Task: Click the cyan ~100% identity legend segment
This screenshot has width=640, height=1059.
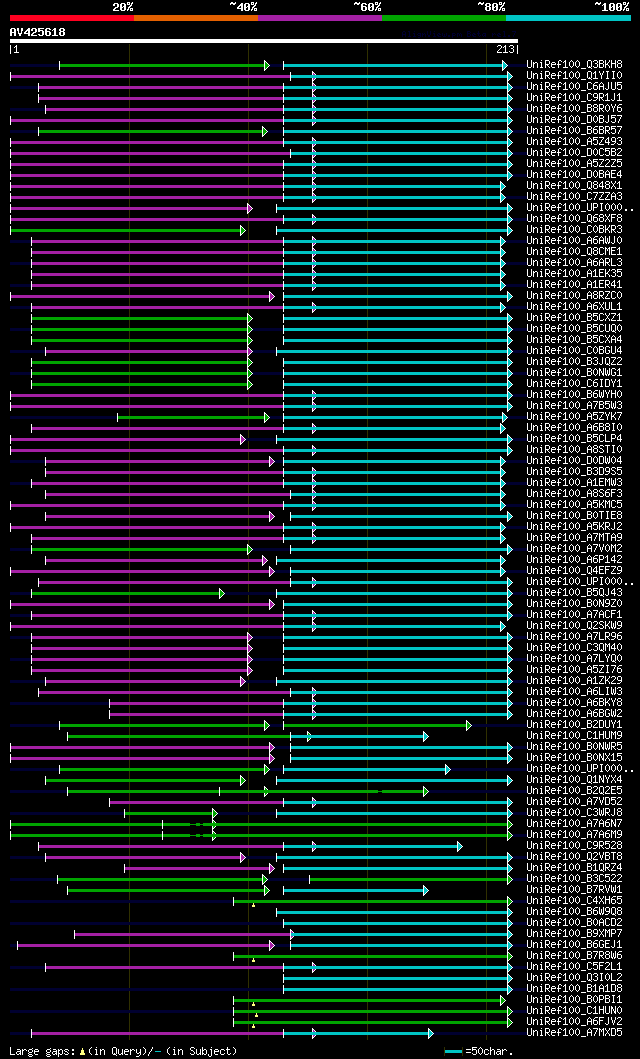Action: pos(568,18)
